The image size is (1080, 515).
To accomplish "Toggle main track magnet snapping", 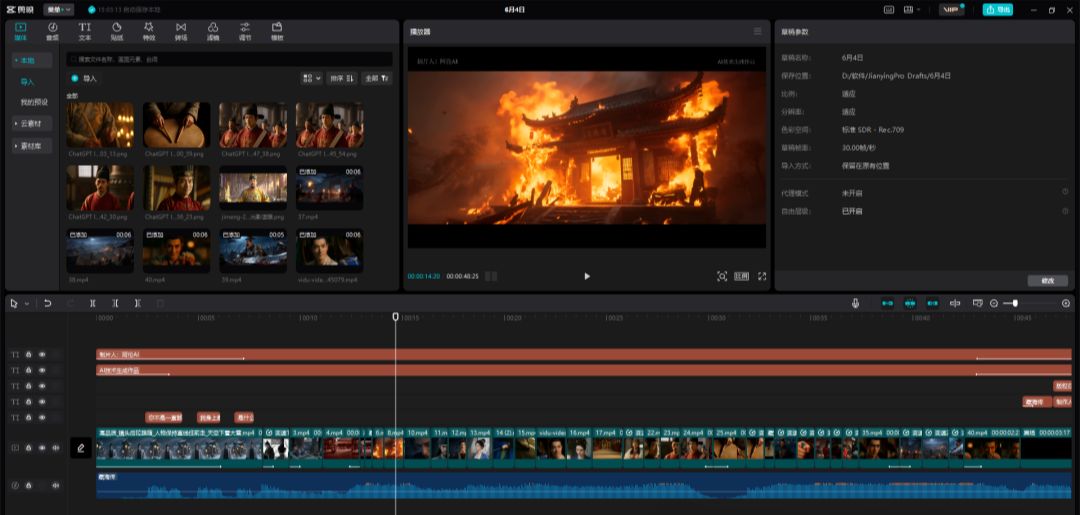I will [887, 303].
